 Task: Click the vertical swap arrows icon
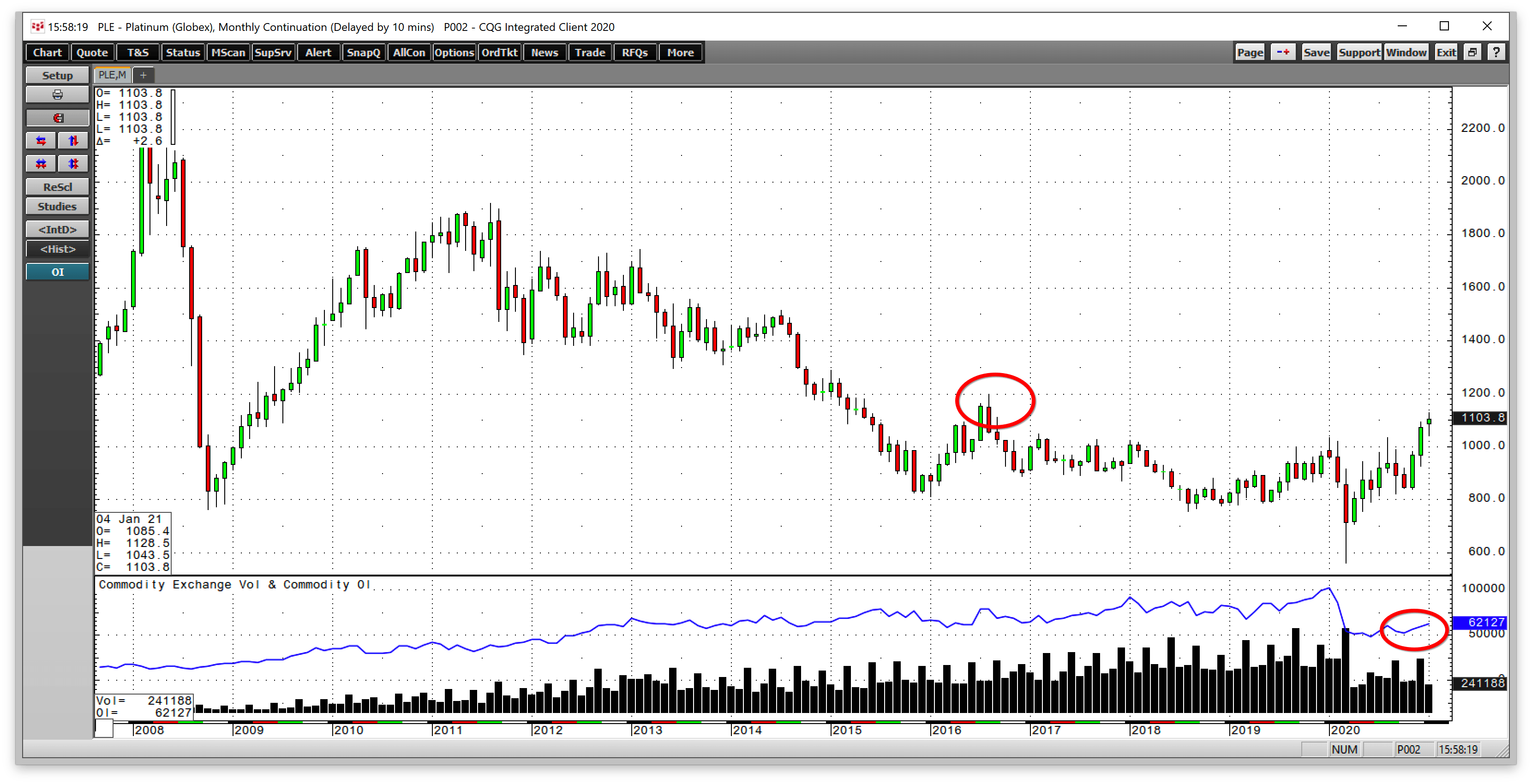click(73, 141)
